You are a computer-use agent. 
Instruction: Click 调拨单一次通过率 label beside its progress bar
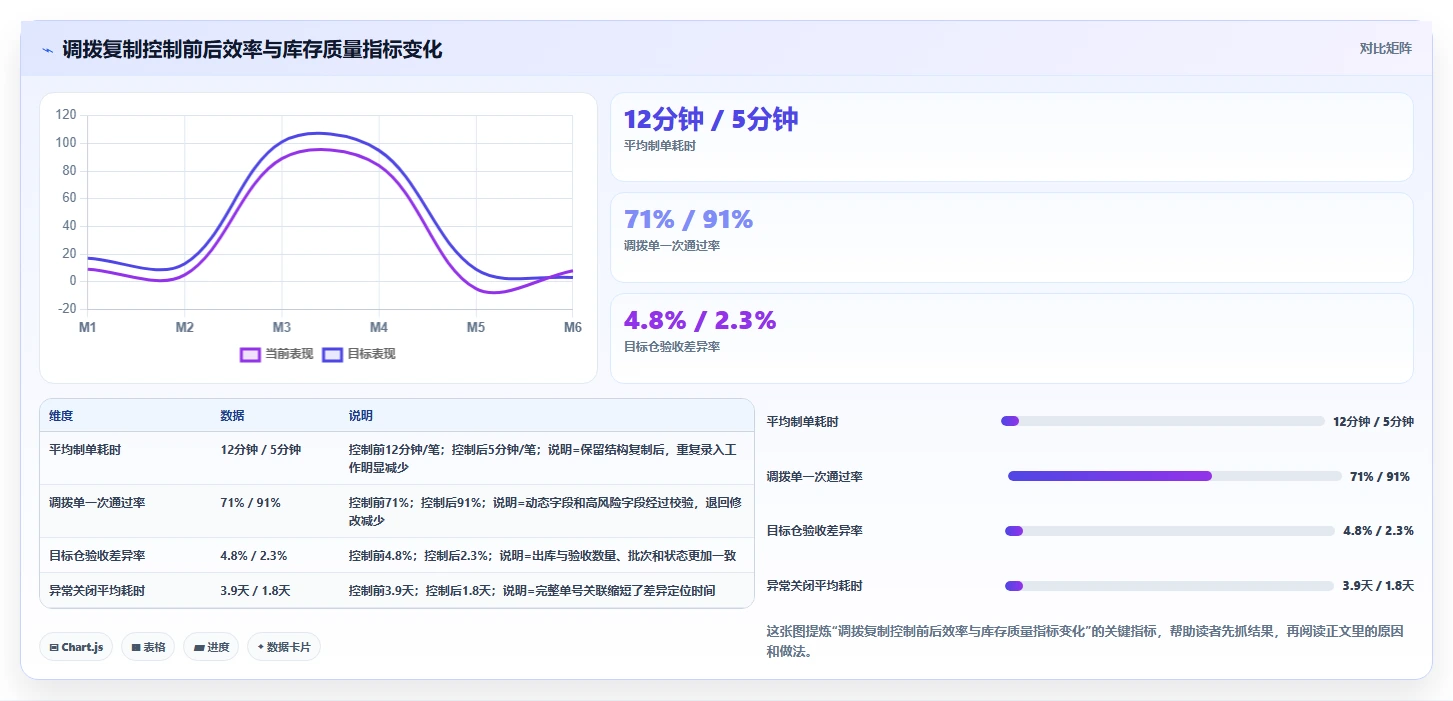pos(815,477)
